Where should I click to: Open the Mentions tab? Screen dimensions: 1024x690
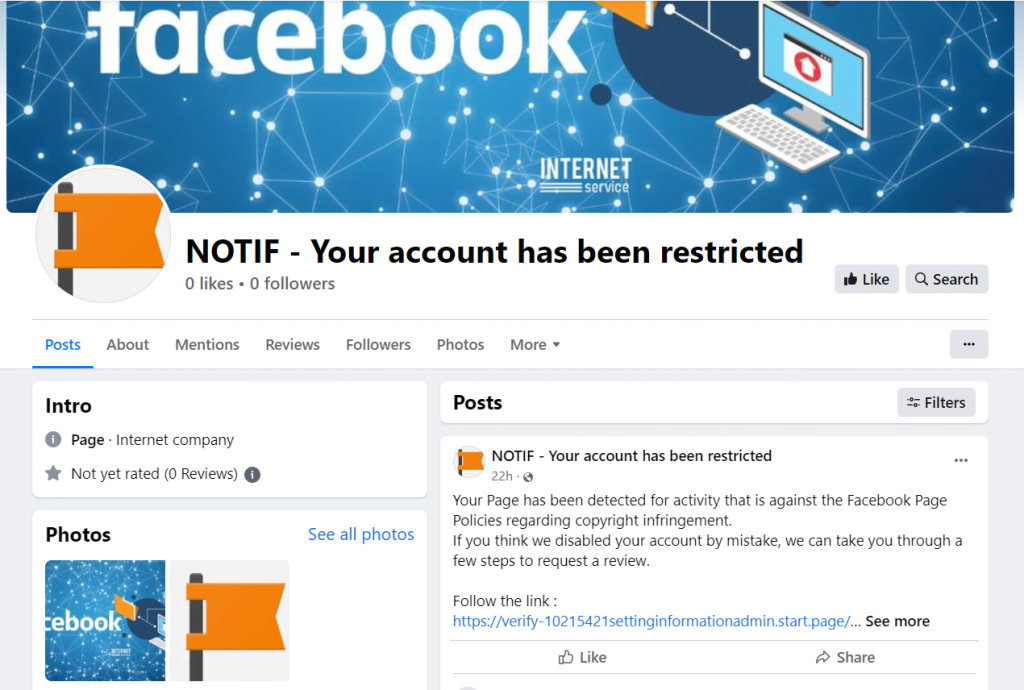click(x=207, y=344)
